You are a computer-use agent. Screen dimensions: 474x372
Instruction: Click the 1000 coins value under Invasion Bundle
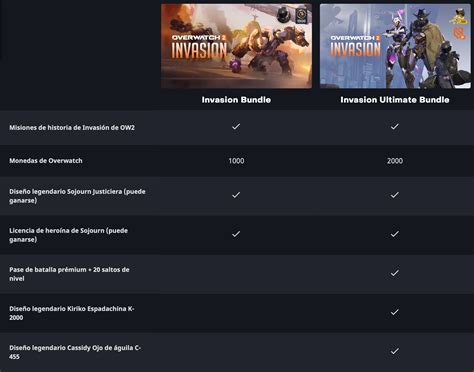pos(236,161)
